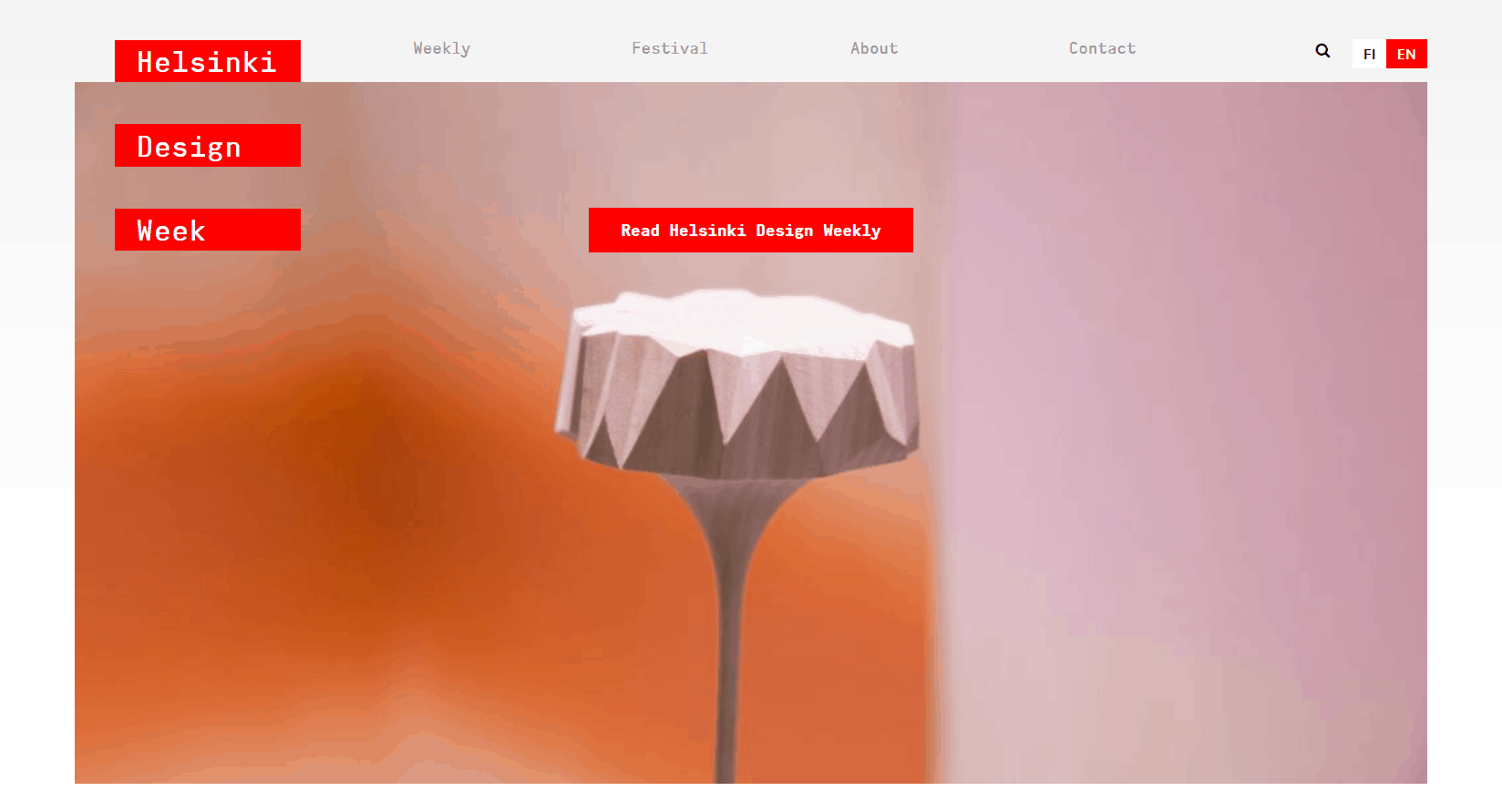Open the About section

(x=874, y=48)
